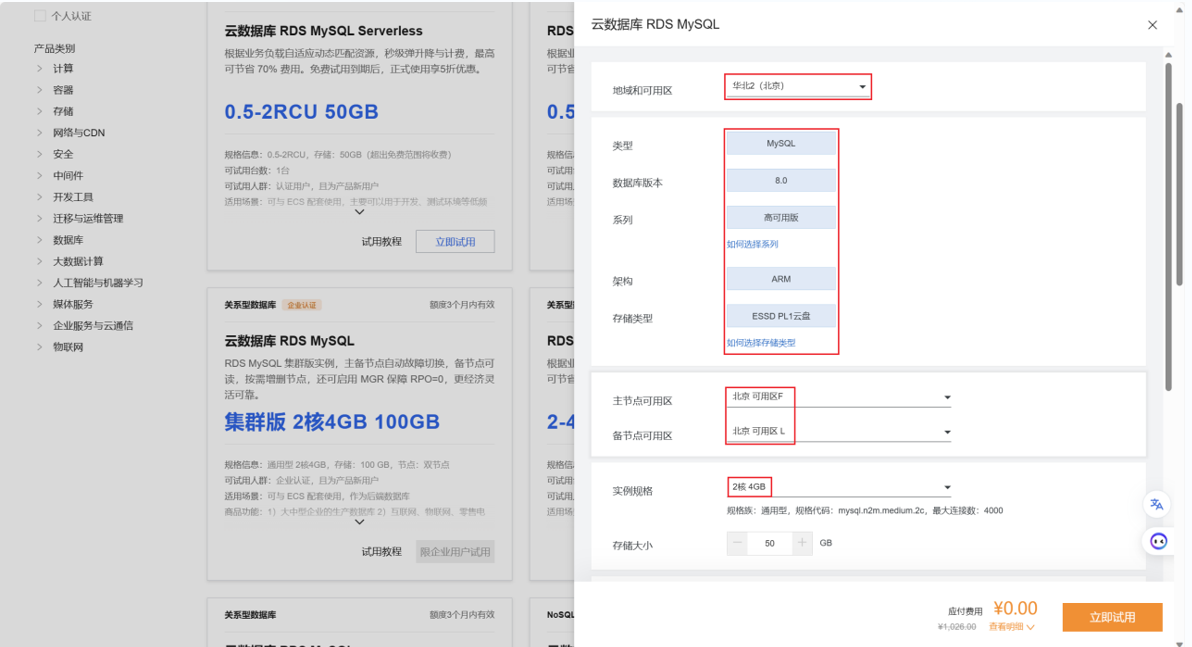The image size is (1192, 647).
Task: Tick the 个人认证 checkbox
Action: click(x=40, y=16)
